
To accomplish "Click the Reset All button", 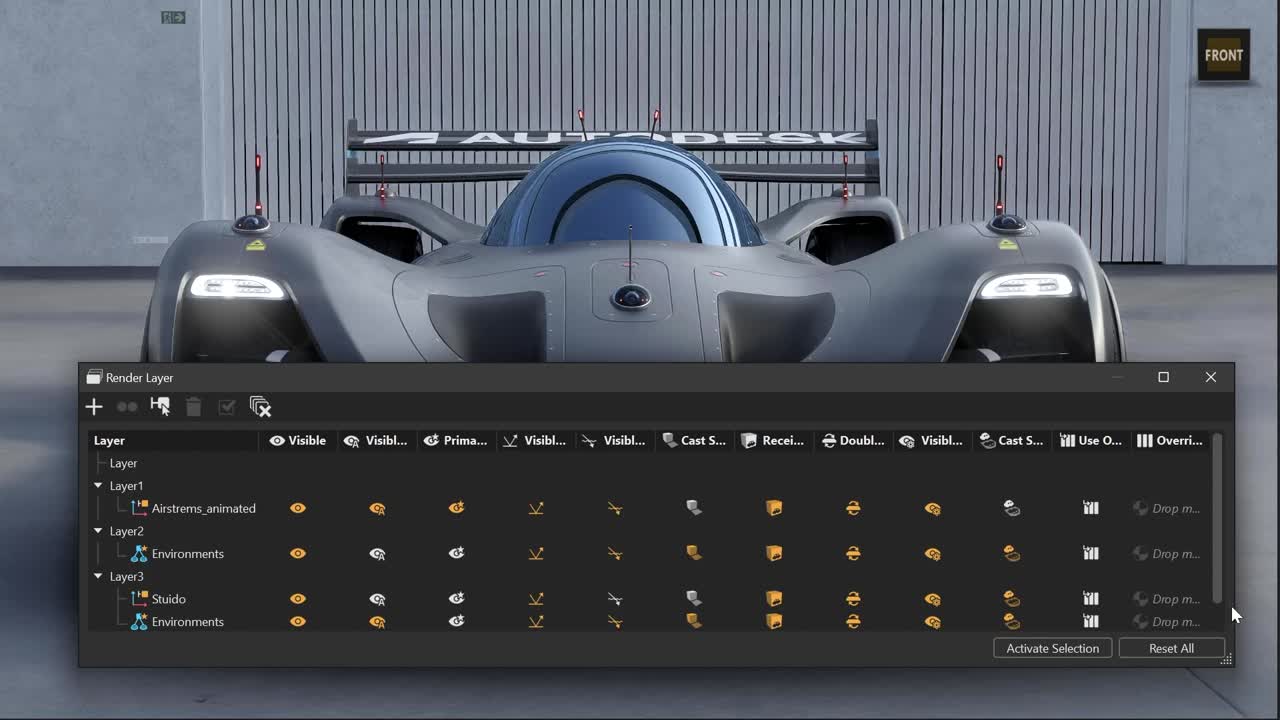I will pos(1171,648).
